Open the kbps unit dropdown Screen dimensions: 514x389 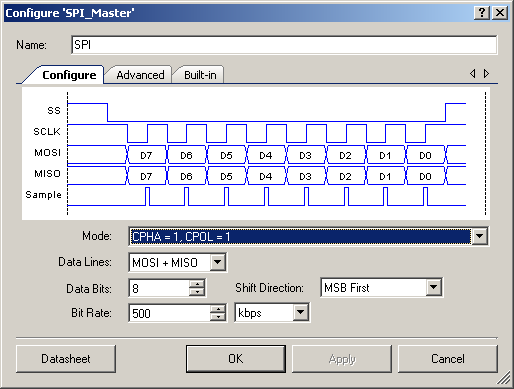[301, 312]
